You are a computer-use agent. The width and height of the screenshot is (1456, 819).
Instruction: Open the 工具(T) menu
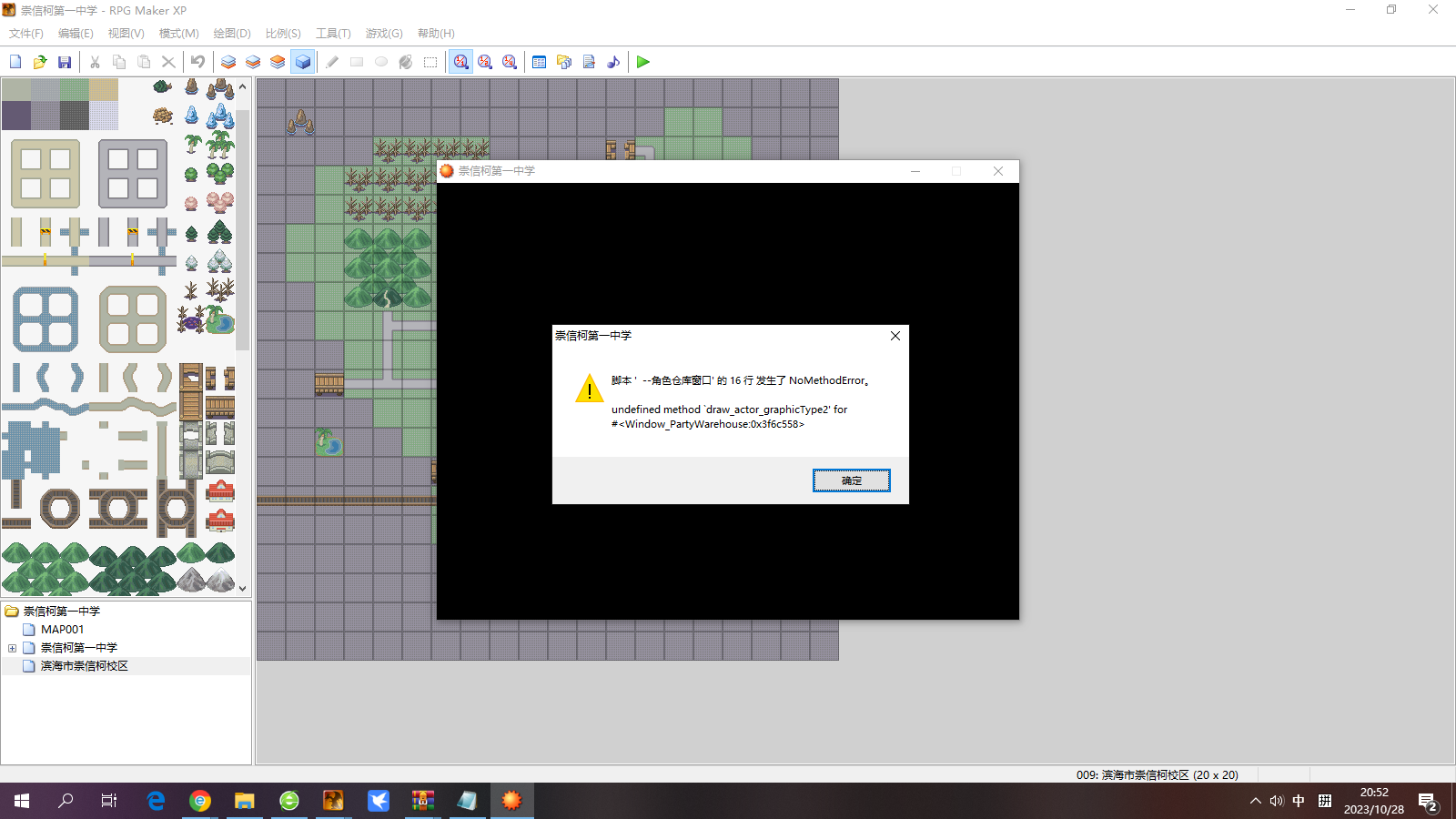click(333, 34)
